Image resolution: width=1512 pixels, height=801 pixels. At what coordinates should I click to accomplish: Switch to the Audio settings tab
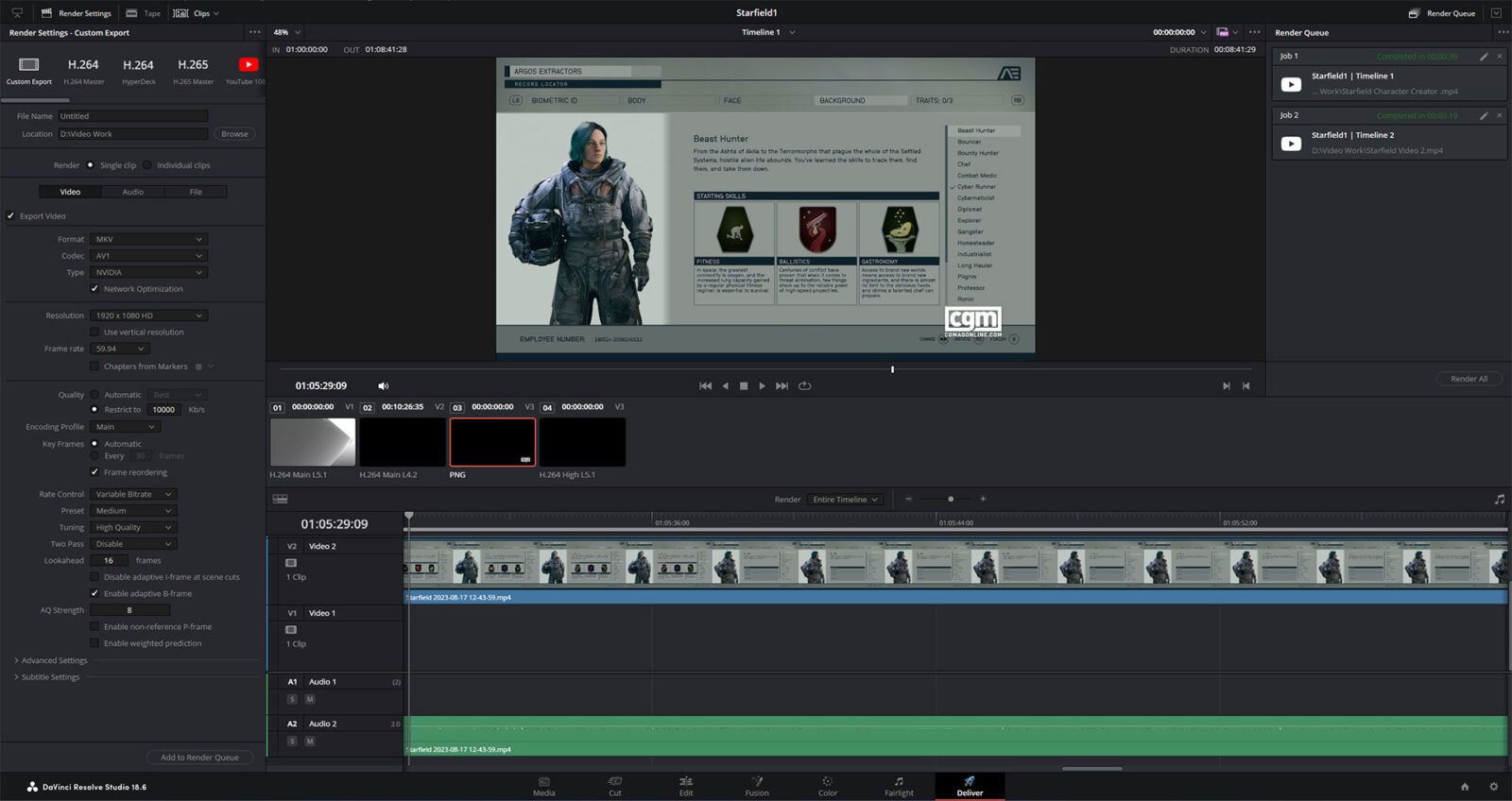tap(133, 192)
